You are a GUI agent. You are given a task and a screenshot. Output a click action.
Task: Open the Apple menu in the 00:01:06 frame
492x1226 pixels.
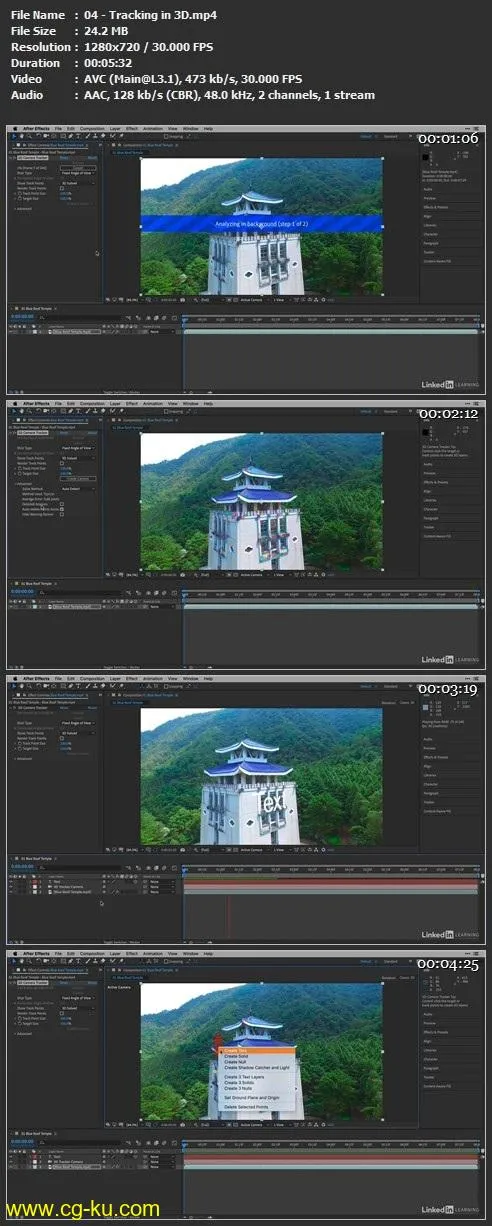(15, 128)
